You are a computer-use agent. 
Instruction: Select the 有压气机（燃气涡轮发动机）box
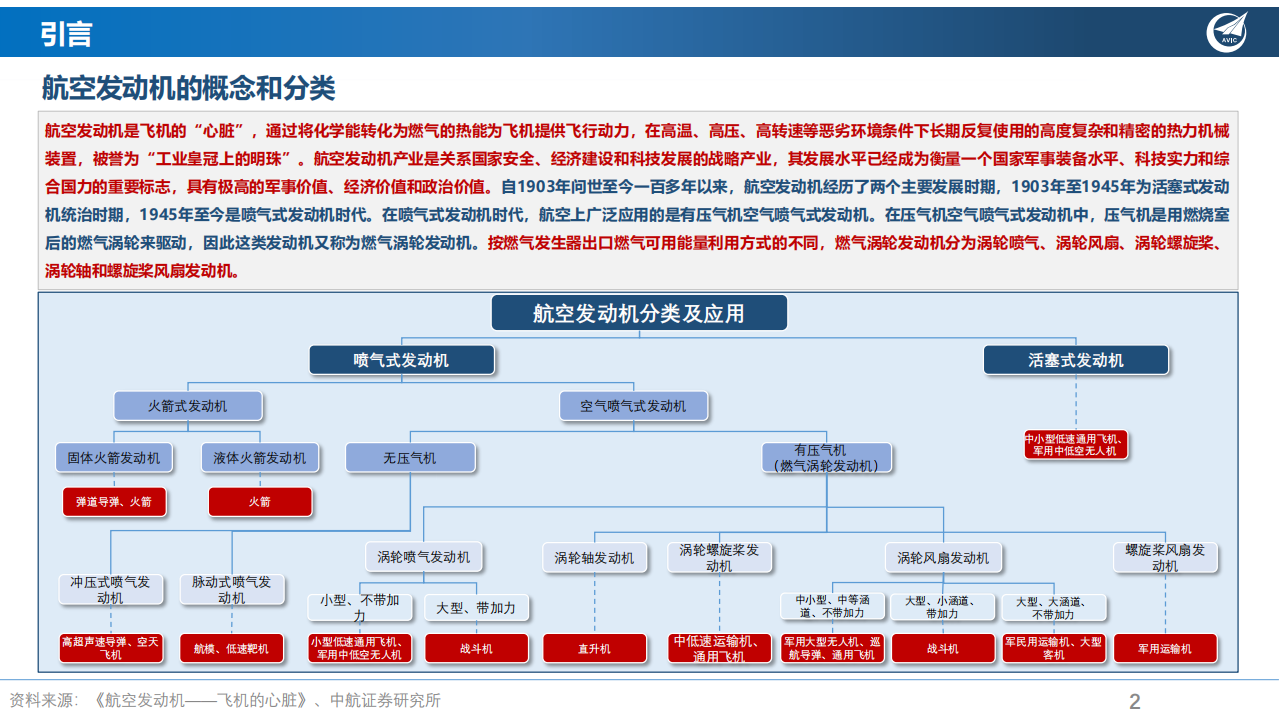(827, 457)
